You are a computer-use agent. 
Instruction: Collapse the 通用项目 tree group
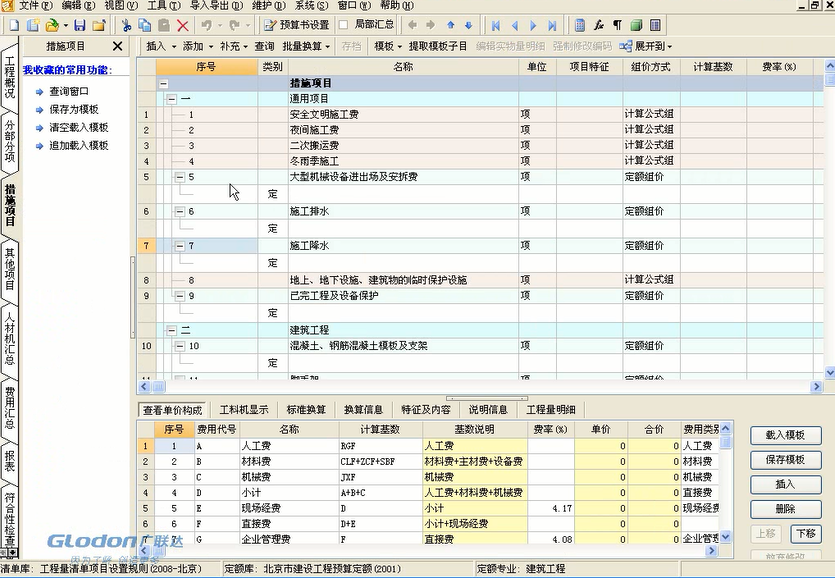coord(172,100)
